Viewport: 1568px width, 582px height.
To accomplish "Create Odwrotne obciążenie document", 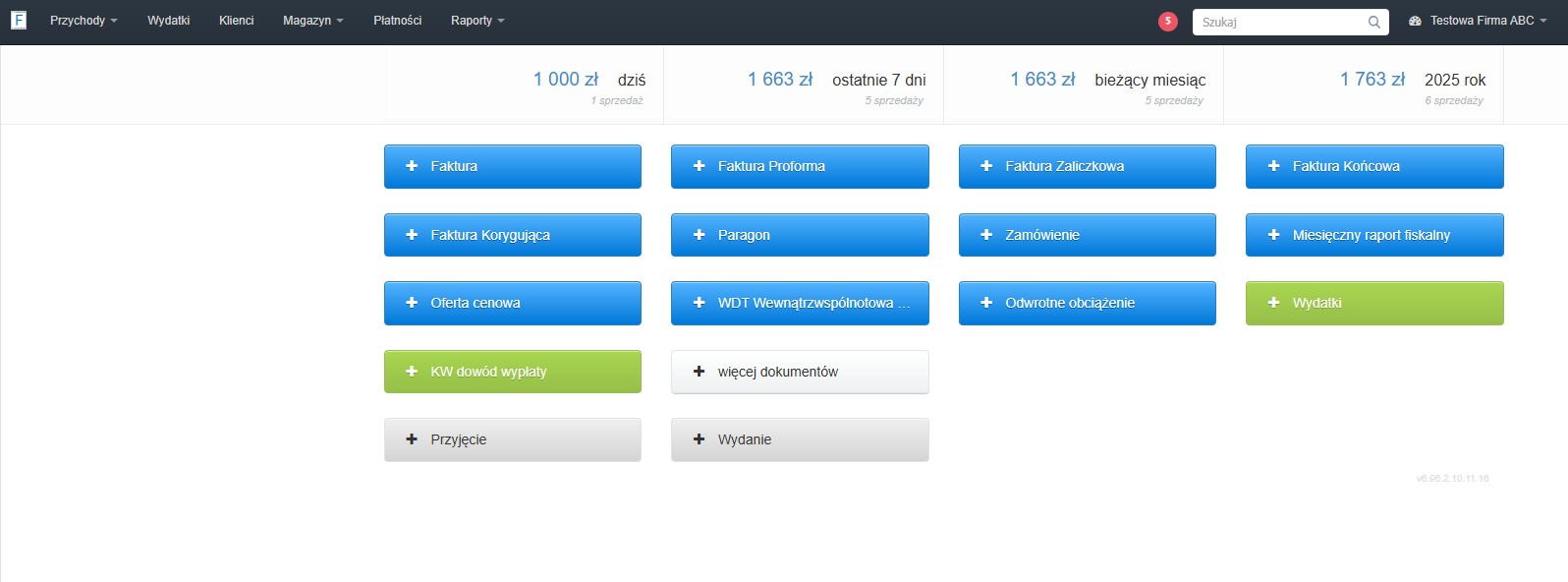I will pos(1088,303).
